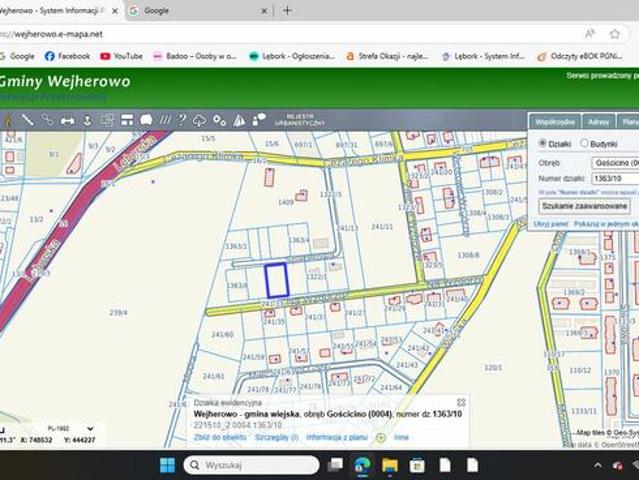Open the question mark help tool
Image resolution: width=639 pixels, height=480 pixels.
182,119
